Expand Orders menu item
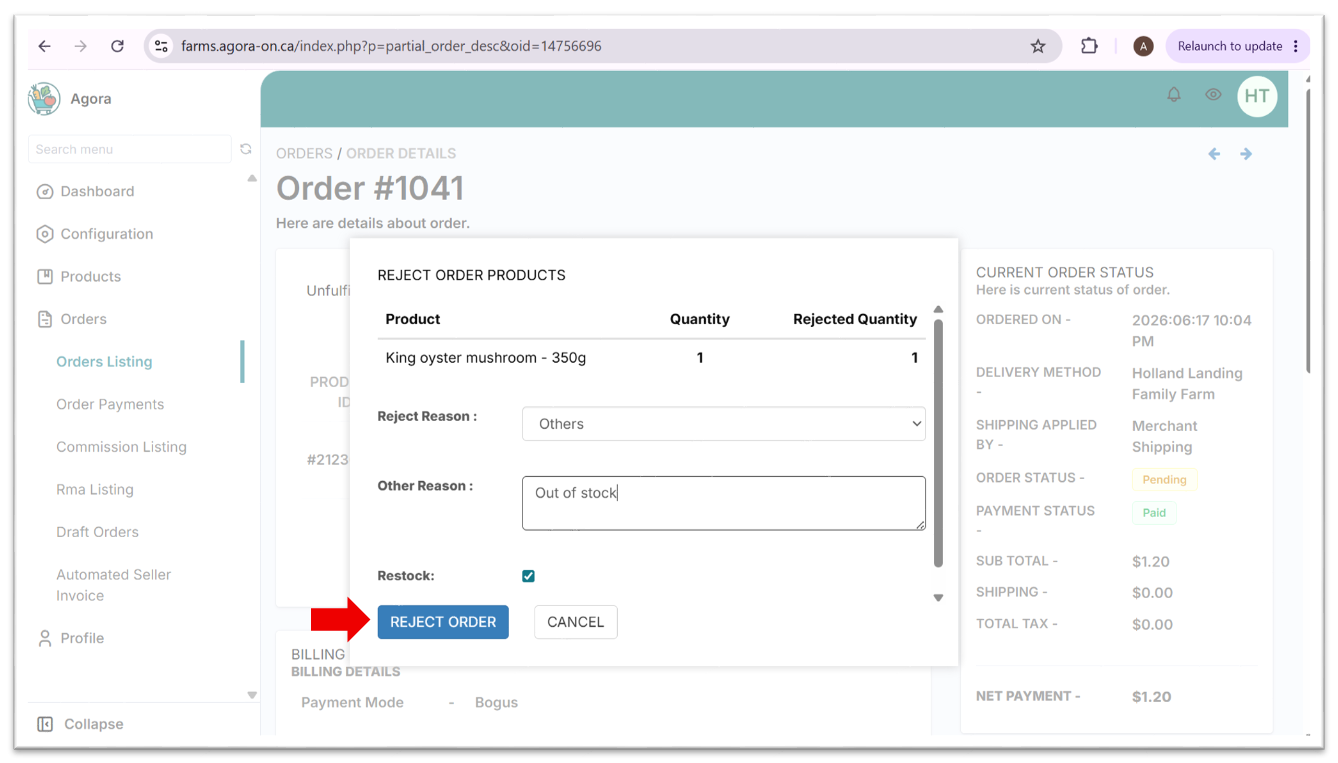This screenshot has width=1338, height=763. [x=83, y=319]
